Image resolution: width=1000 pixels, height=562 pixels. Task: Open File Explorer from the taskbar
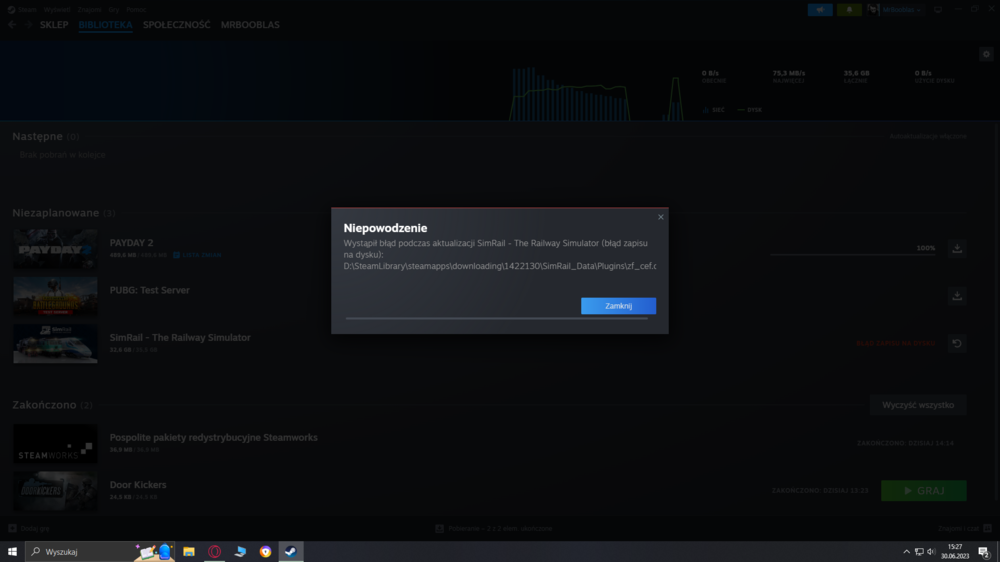189,551
